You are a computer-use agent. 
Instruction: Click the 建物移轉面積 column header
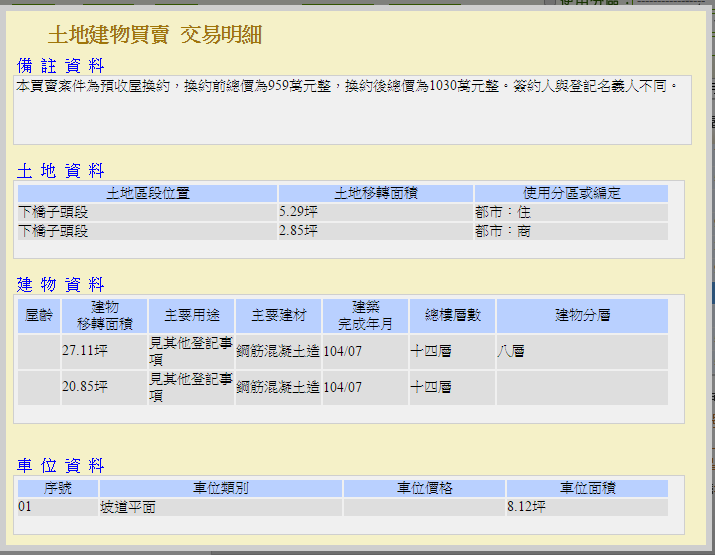click(x=104, y=316)
